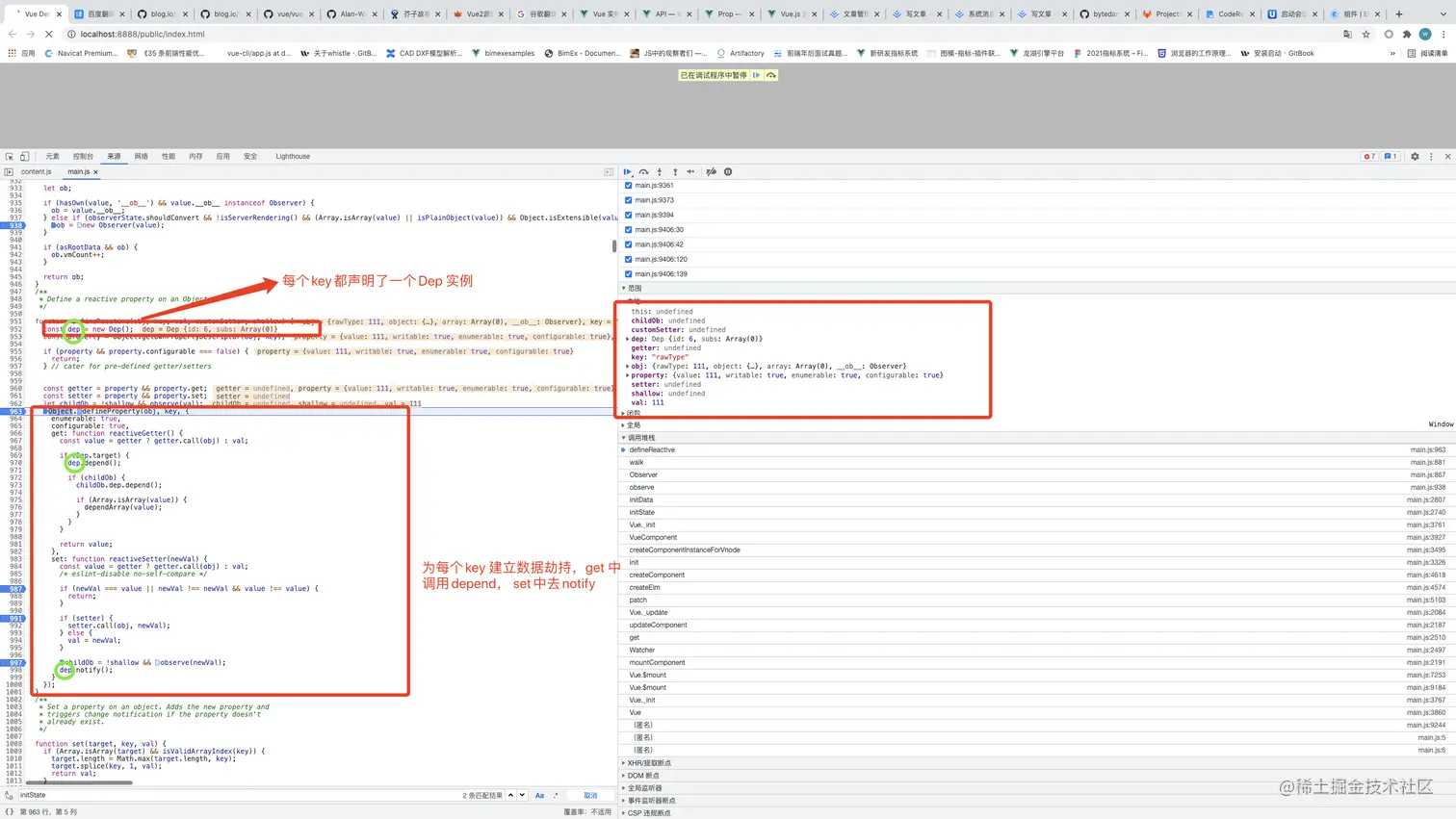Switch to 网络 Network panel tab
1456x819 pixels.
(142, 156)
